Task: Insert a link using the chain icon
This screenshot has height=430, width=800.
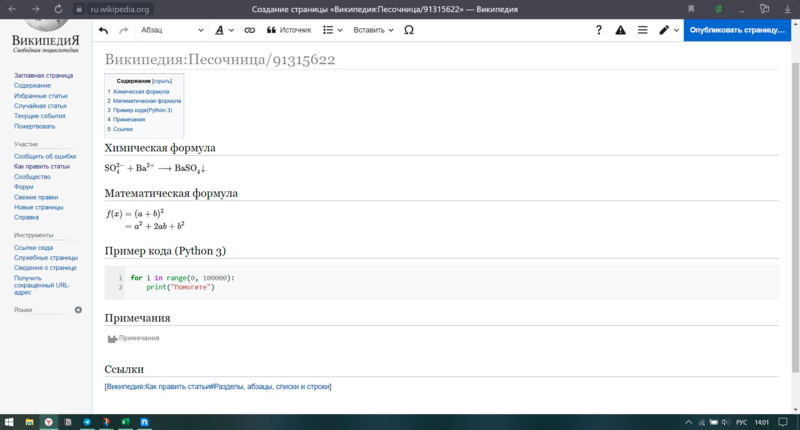Action: pos(249,30)
